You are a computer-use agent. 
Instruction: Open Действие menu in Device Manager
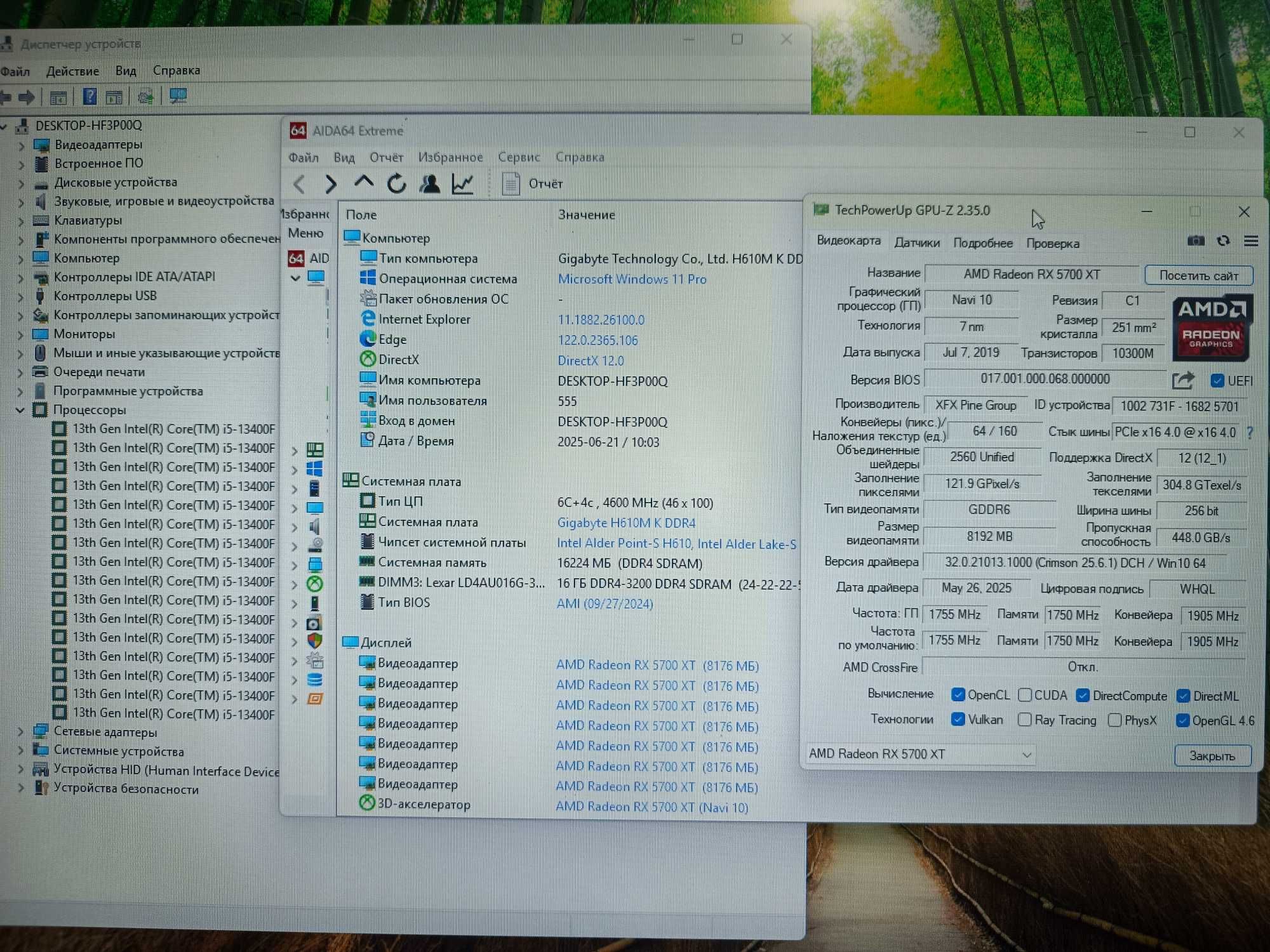click(72, 71)
